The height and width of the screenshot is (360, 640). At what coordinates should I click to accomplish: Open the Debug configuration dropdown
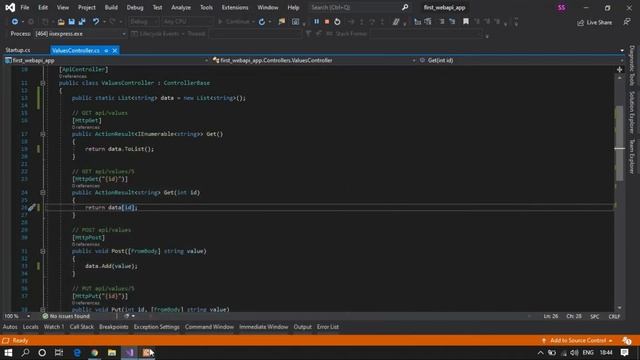click(144, 22)
